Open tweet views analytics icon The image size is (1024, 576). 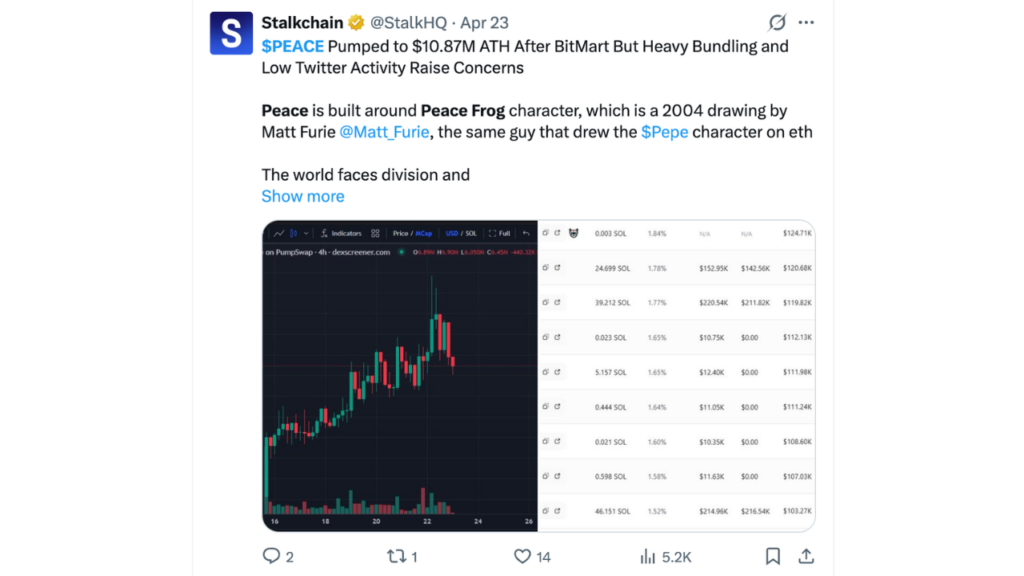(648, 556)
